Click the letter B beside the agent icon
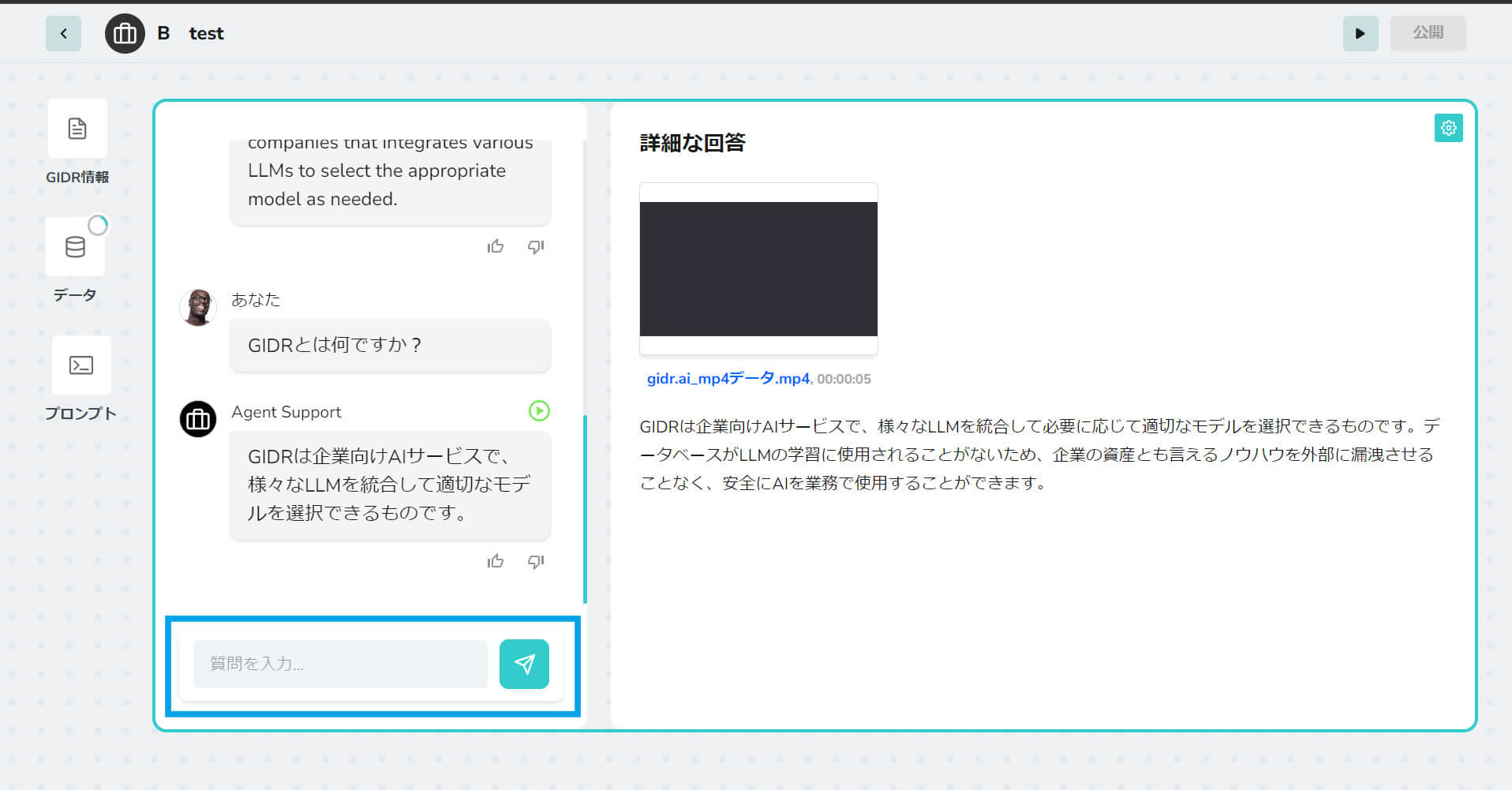 point(163,33)
